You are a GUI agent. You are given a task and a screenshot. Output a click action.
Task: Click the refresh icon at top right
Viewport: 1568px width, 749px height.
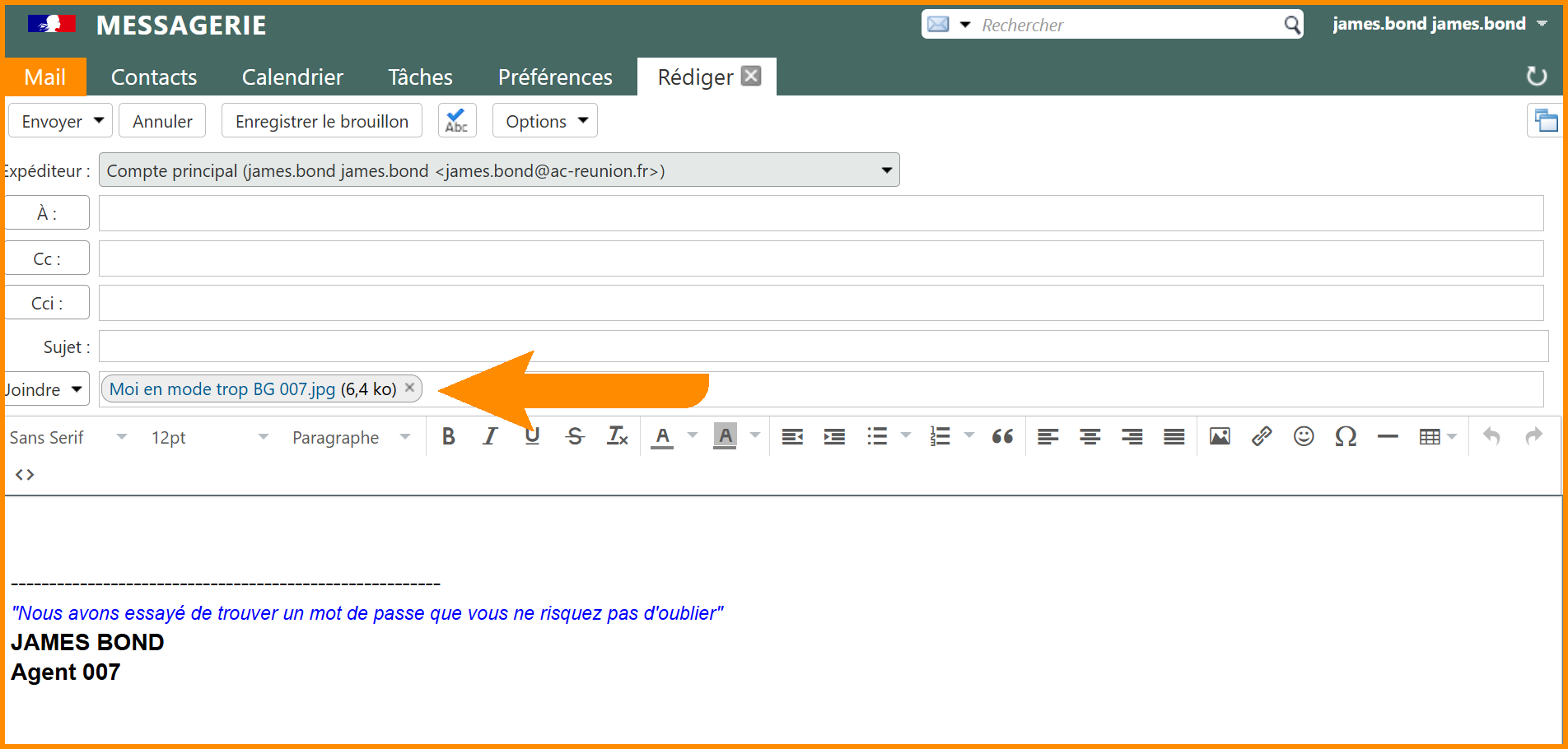1536,77
